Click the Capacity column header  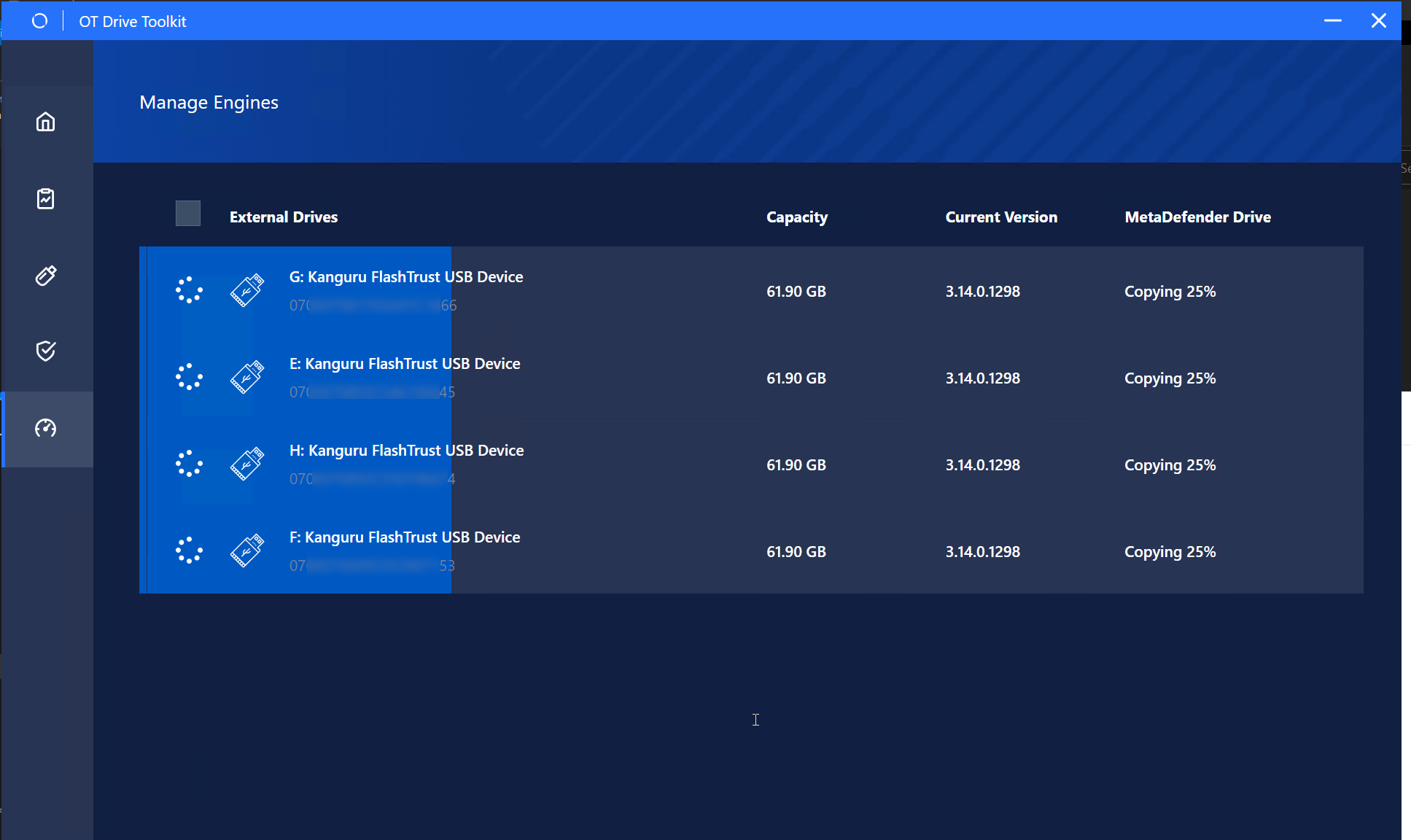tap(797, 217)
